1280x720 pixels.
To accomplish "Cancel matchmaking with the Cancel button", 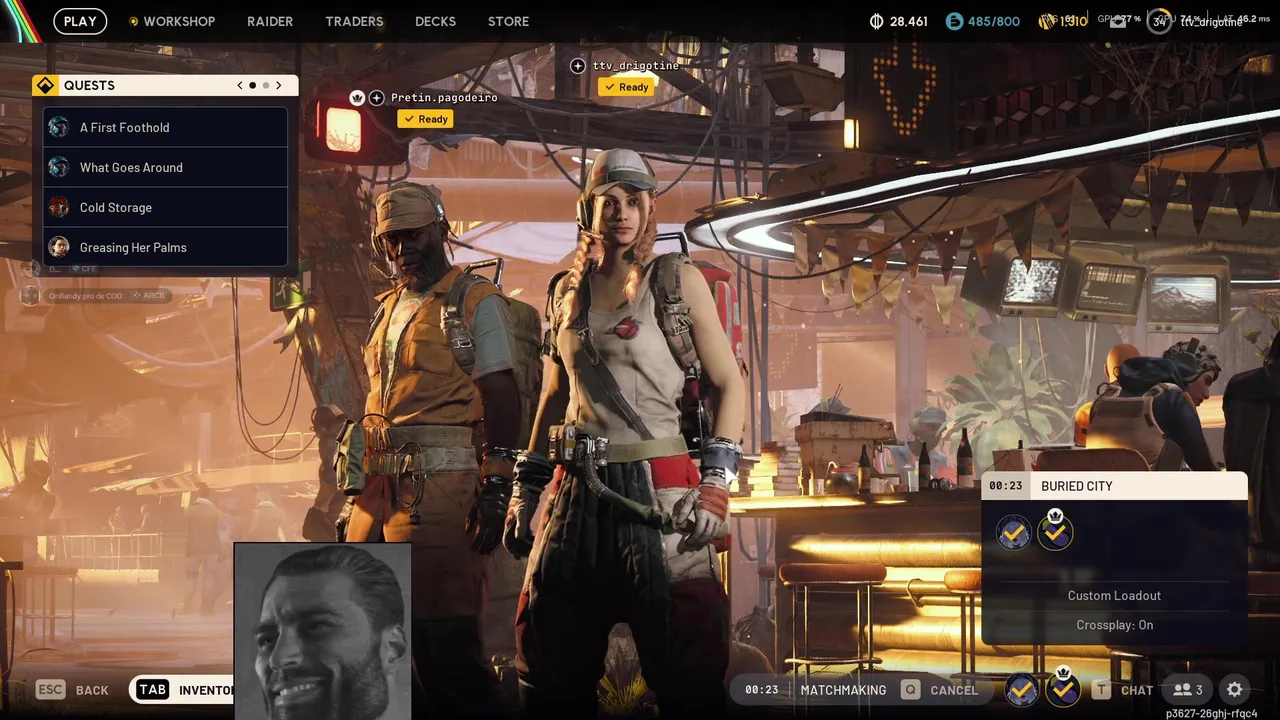I will 954,690.
